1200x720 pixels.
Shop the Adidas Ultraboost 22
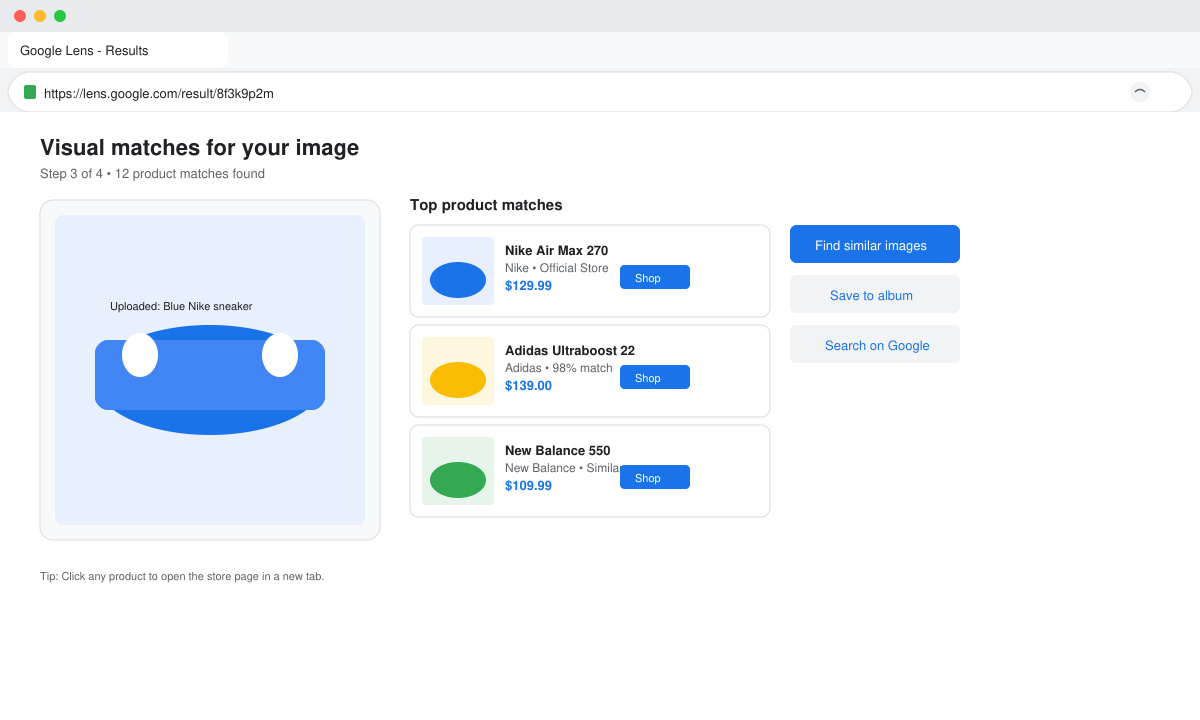(x=655, y=377)
